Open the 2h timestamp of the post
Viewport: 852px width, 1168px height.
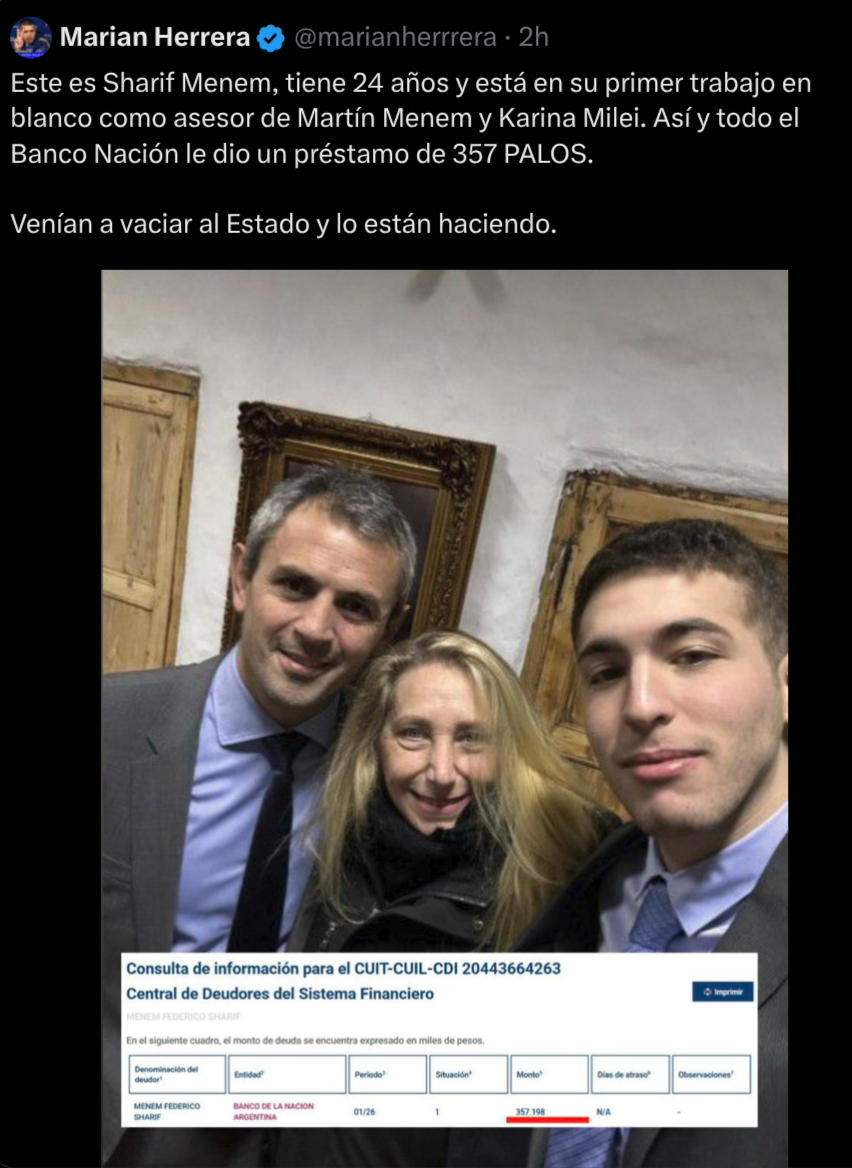pos(533,37)
